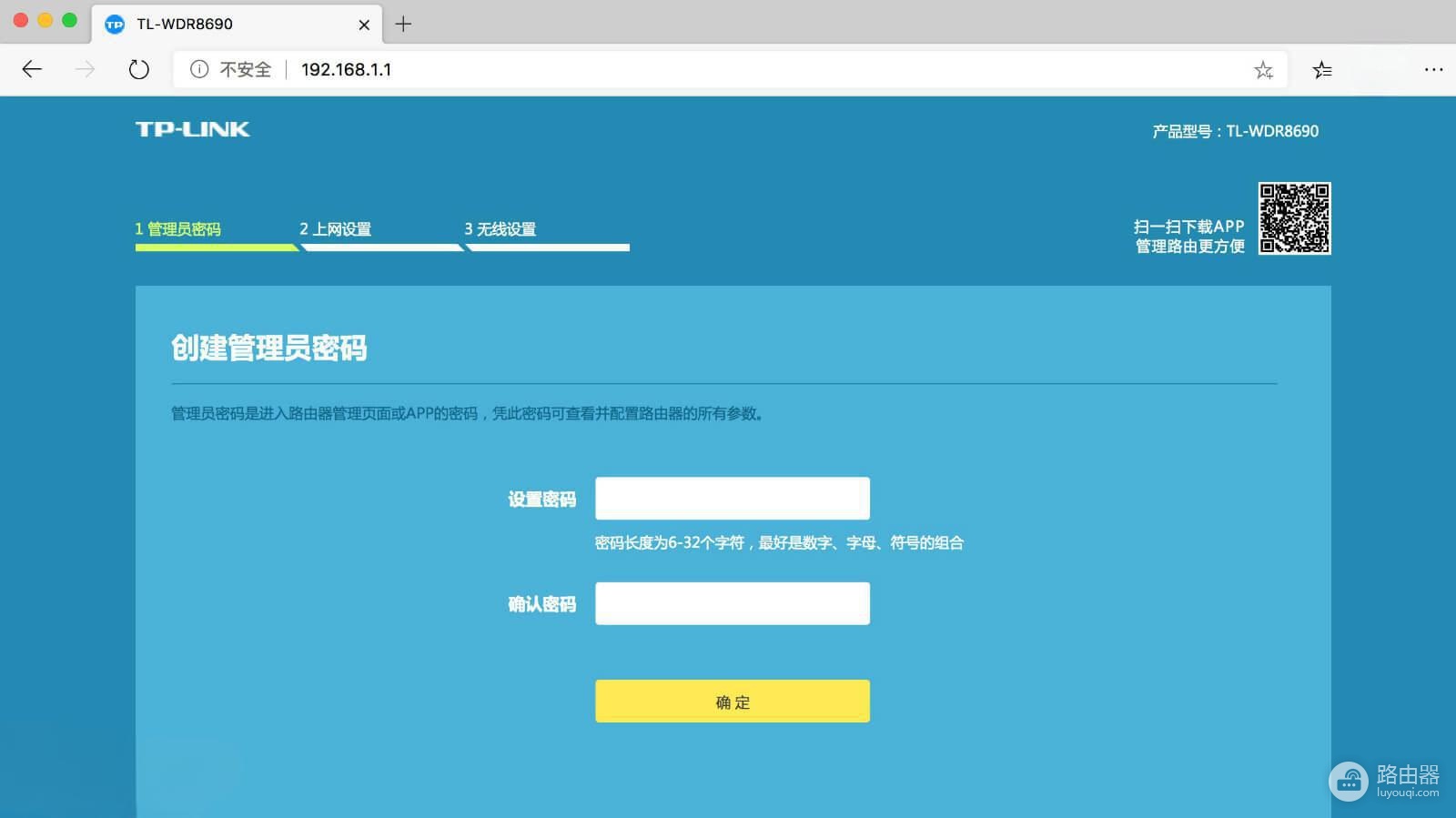This screenshot has height=818, width=1456.
Task: Click the green macOS maximize button
Action: 69,20
